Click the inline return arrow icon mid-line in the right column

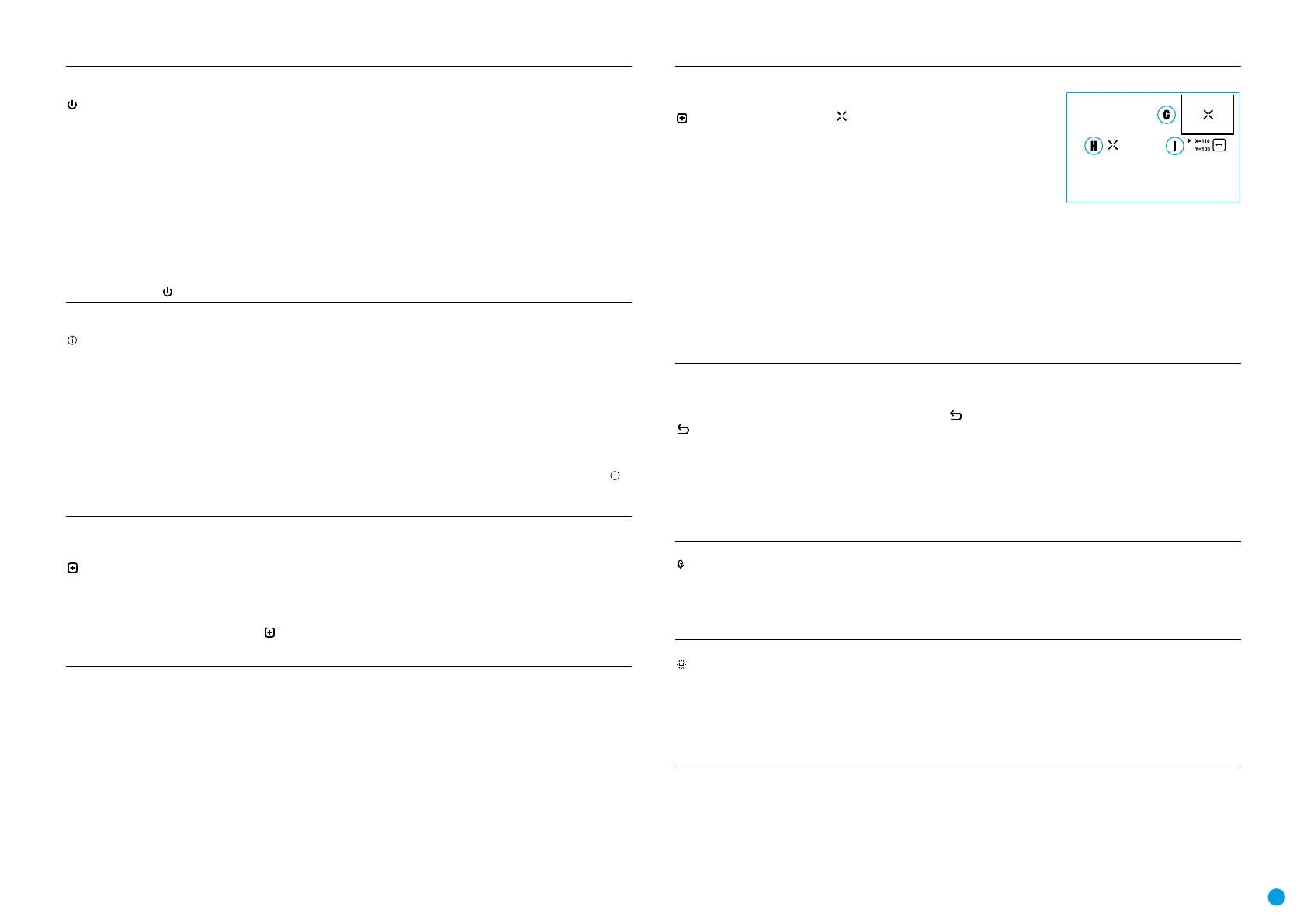point(955,415)
